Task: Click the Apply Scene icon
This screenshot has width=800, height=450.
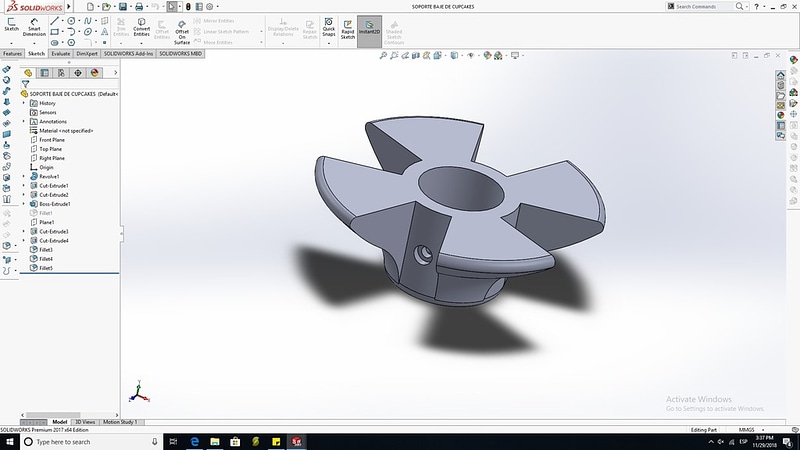Action: pos(498,56)
